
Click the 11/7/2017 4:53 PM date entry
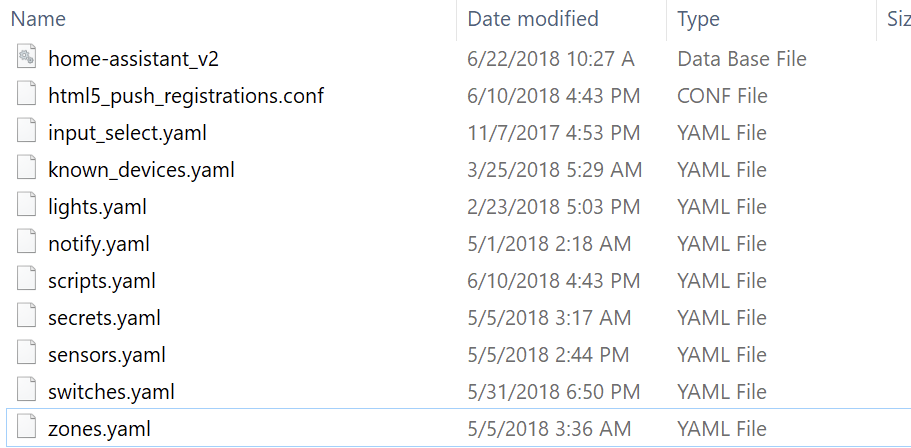554,132
